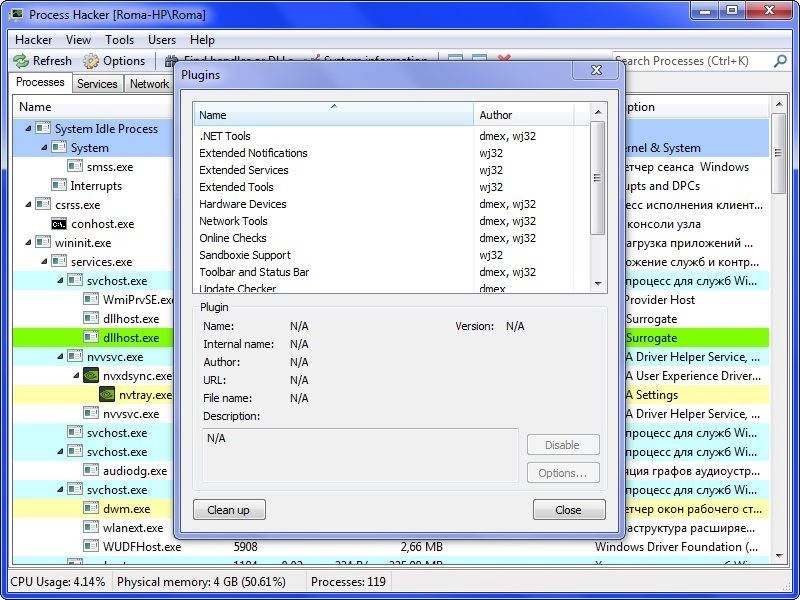Click the Disable plugin button

[x=563, y=445]
